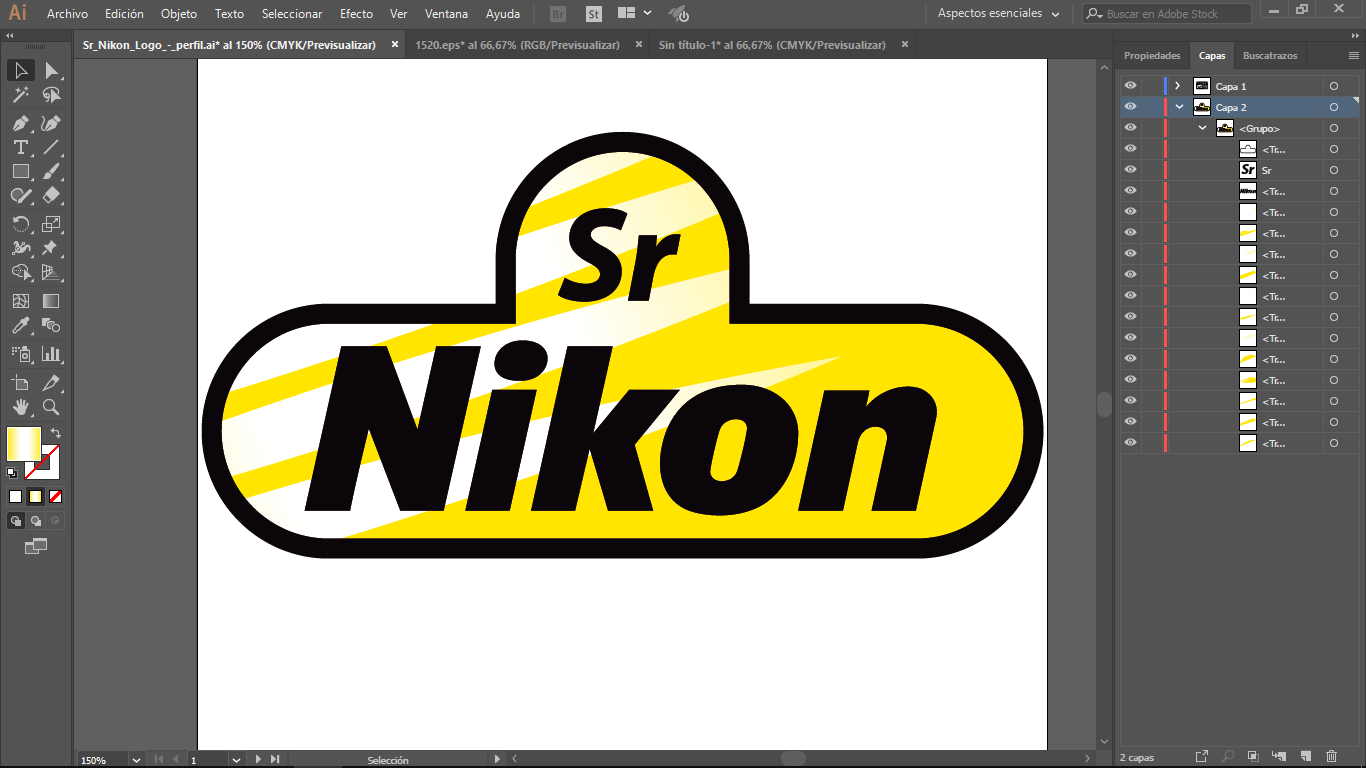The image size is (1366, 768).
Task: Create a new layer in Capas panel
Action: 1305,757
